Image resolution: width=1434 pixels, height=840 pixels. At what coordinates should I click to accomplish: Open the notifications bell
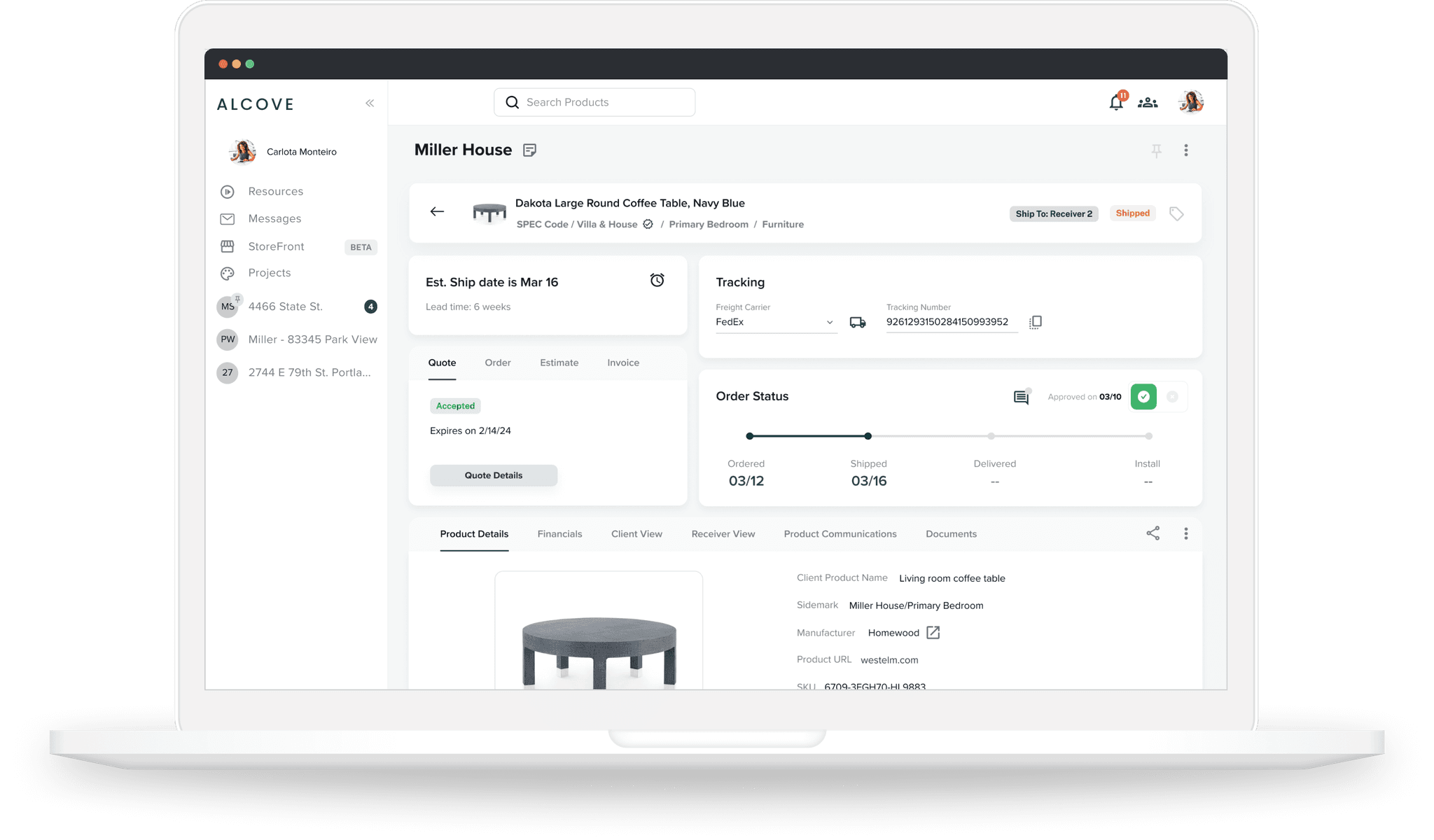[1116, 103]
